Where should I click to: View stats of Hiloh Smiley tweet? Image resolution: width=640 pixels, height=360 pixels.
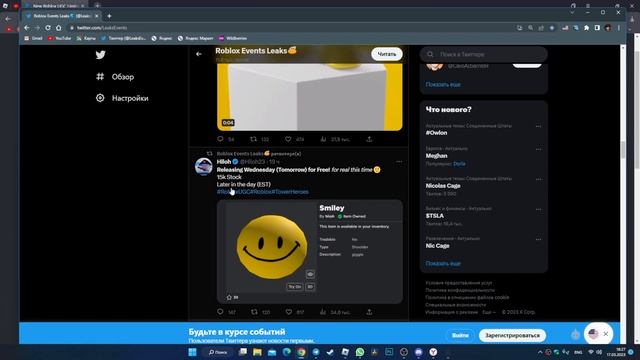pos(323,312)
